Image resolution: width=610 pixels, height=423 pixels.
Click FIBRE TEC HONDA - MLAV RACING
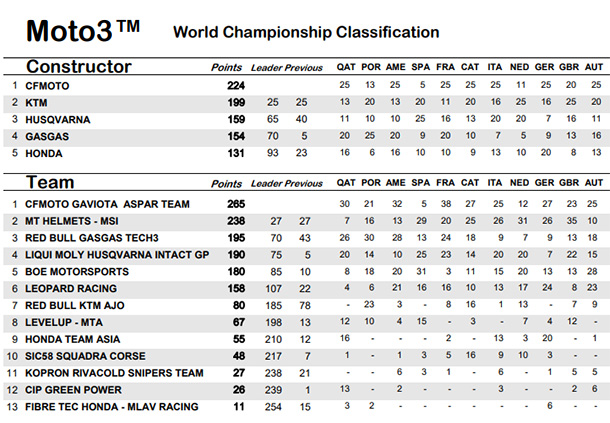tap(112, 407)
